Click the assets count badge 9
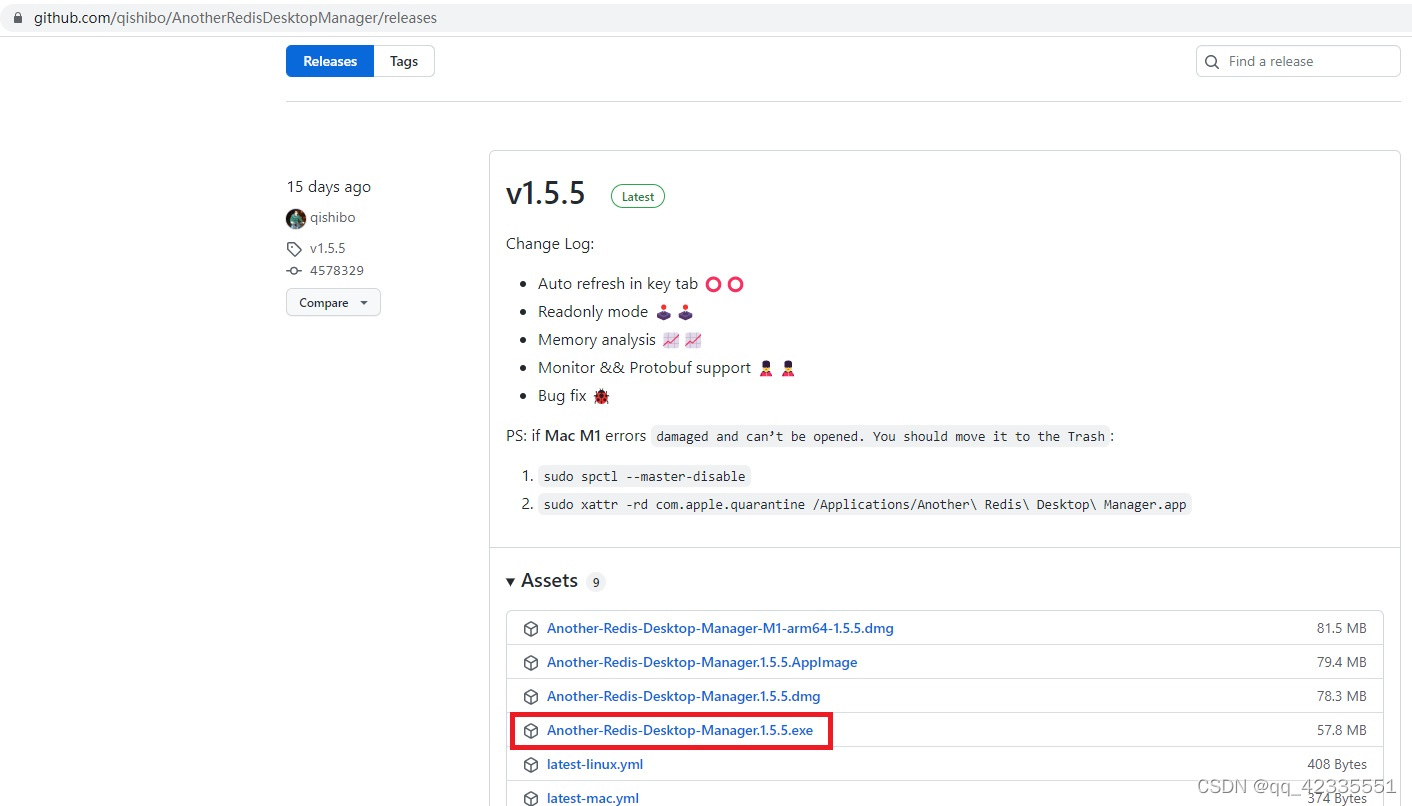The height and width of the screenshot is (806, 1412). point(595,582)
